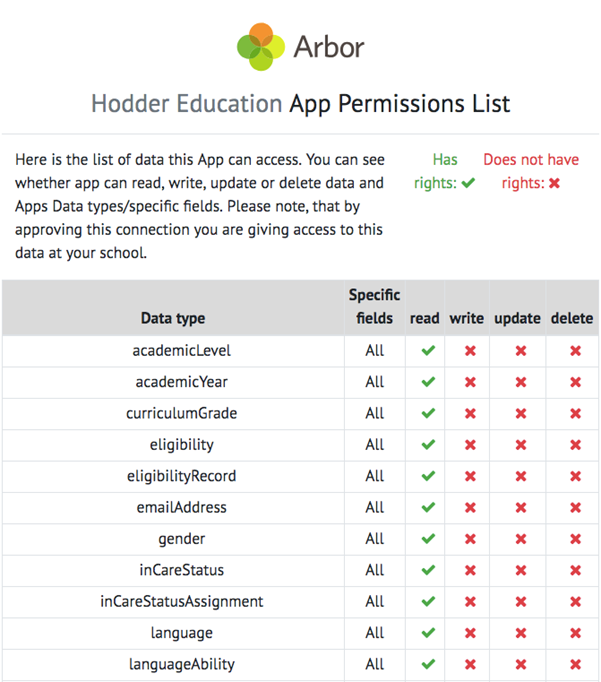The width and height of the screenshot is (601, 682).
Task: Click the green check for language read
Action: (x=428, y=633)
